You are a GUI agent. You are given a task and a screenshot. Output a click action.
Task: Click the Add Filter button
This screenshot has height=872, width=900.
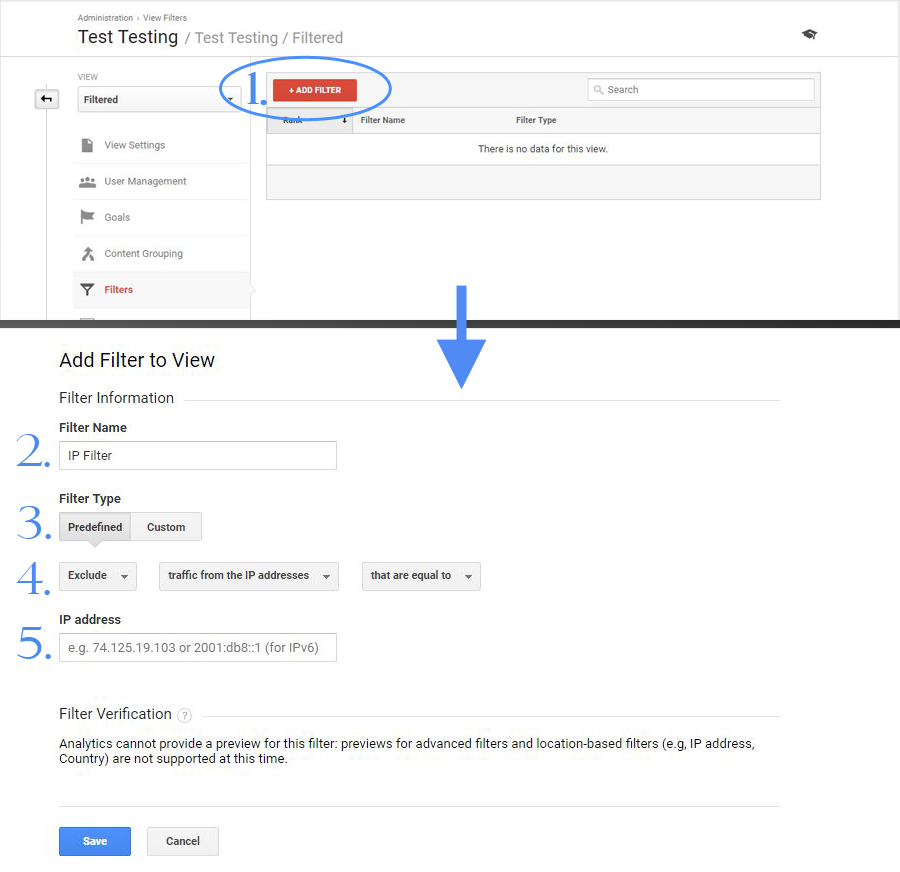click(x=314, y=89)
